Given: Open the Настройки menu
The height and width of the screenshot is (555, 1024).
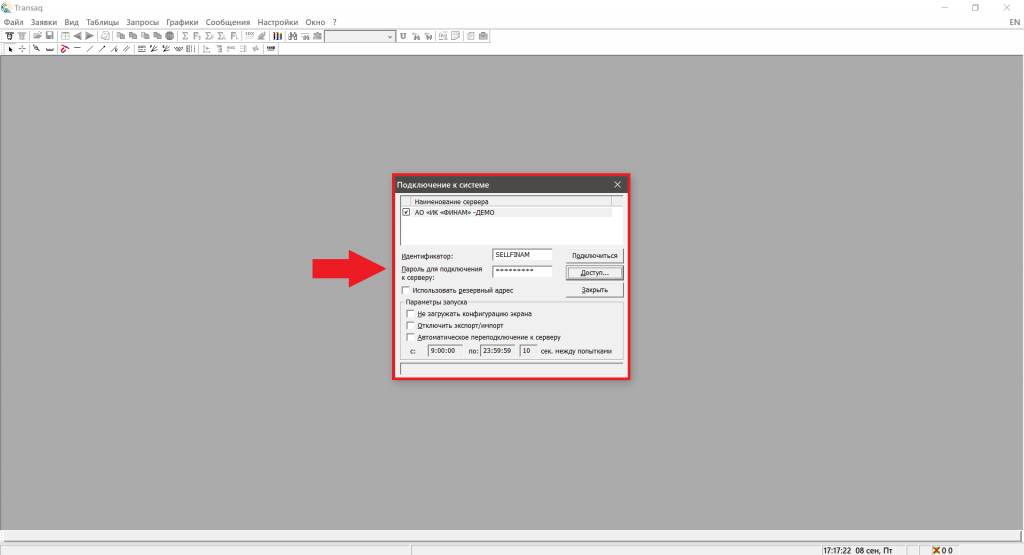Looking at the screenshot, I should 277,22.
